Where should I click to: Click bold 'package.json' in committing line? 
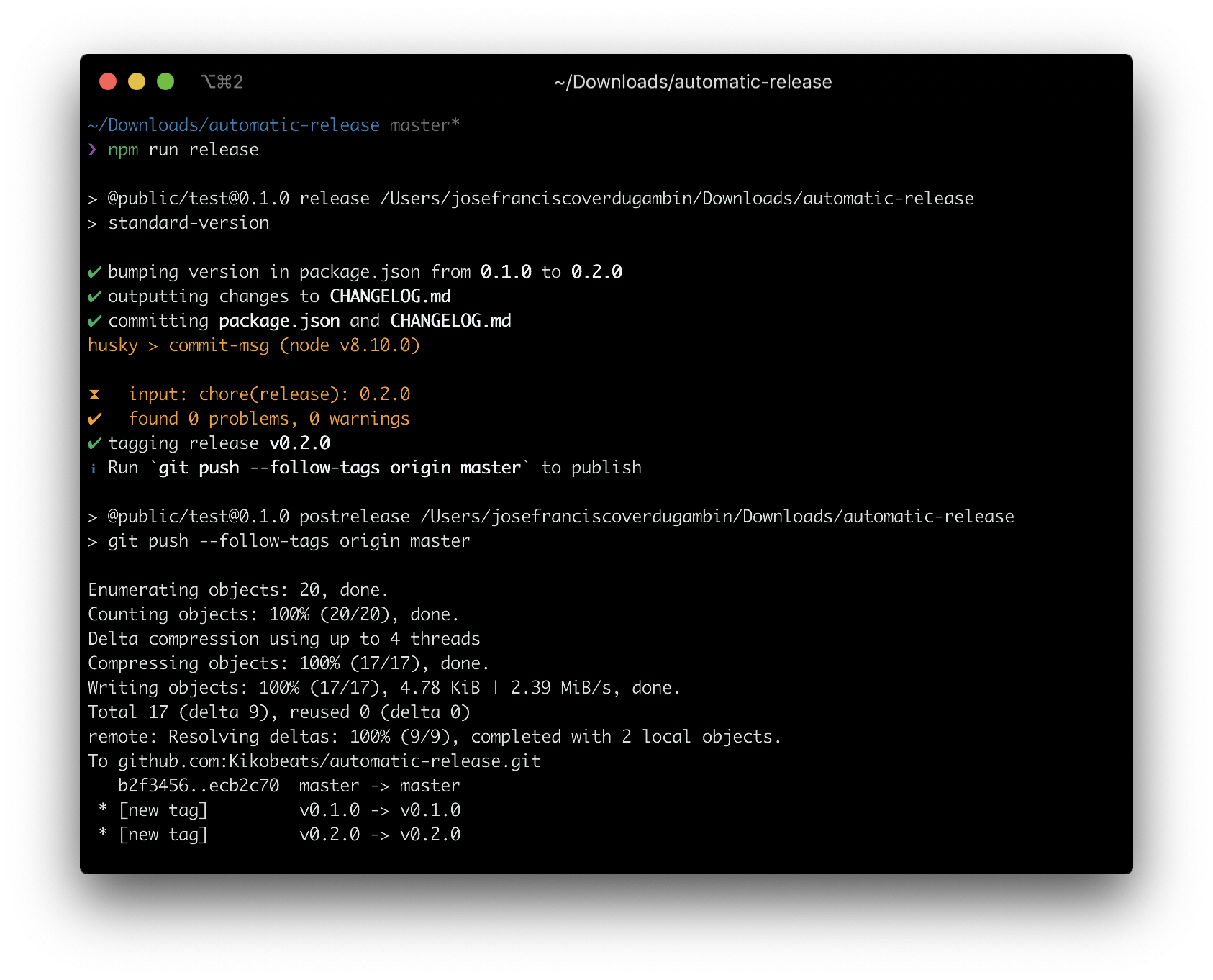tap(279, 321)
